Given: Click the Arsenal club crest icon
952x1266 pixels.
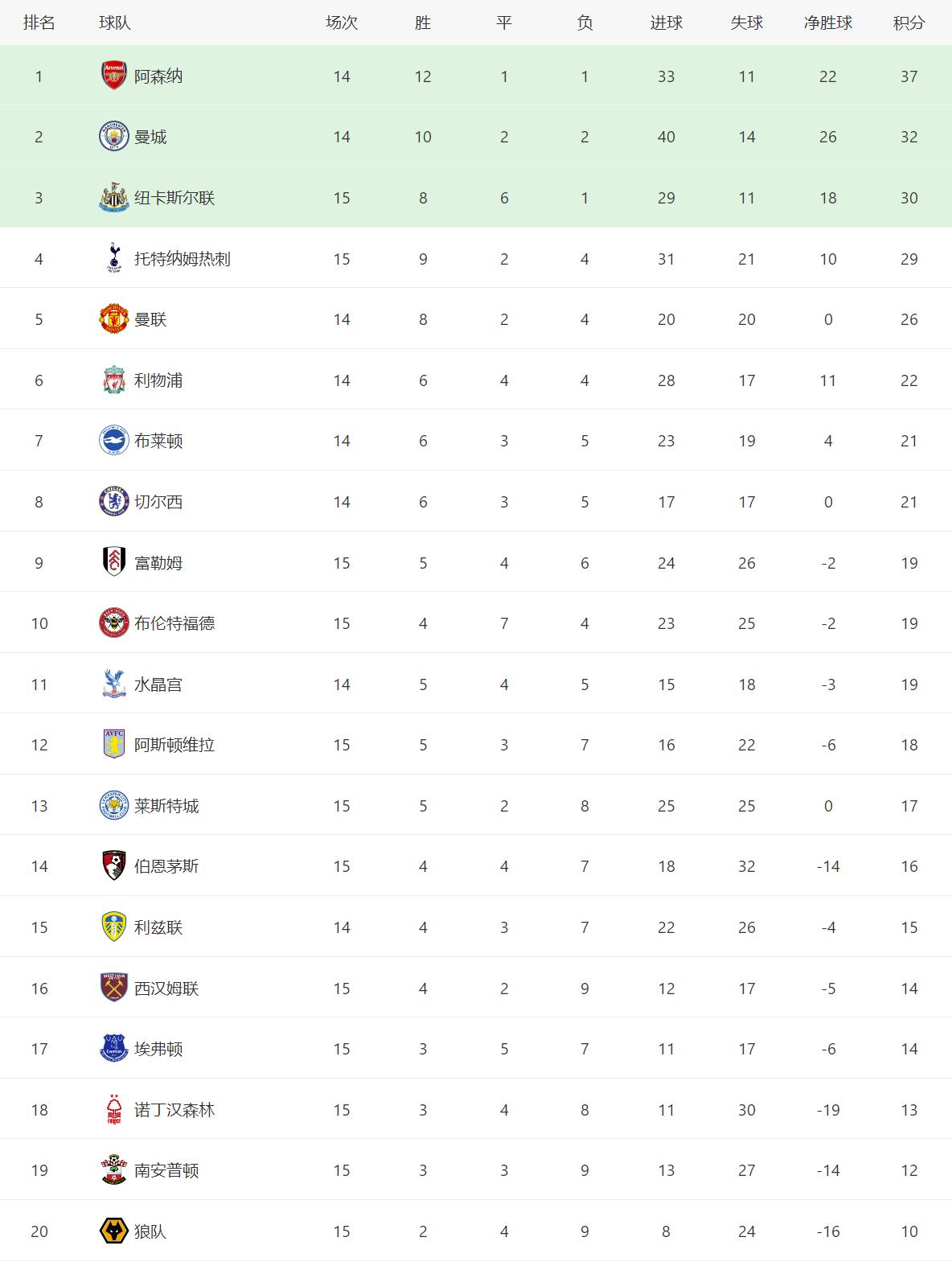Looking at the screenshot, I should [x=113, y=76].
